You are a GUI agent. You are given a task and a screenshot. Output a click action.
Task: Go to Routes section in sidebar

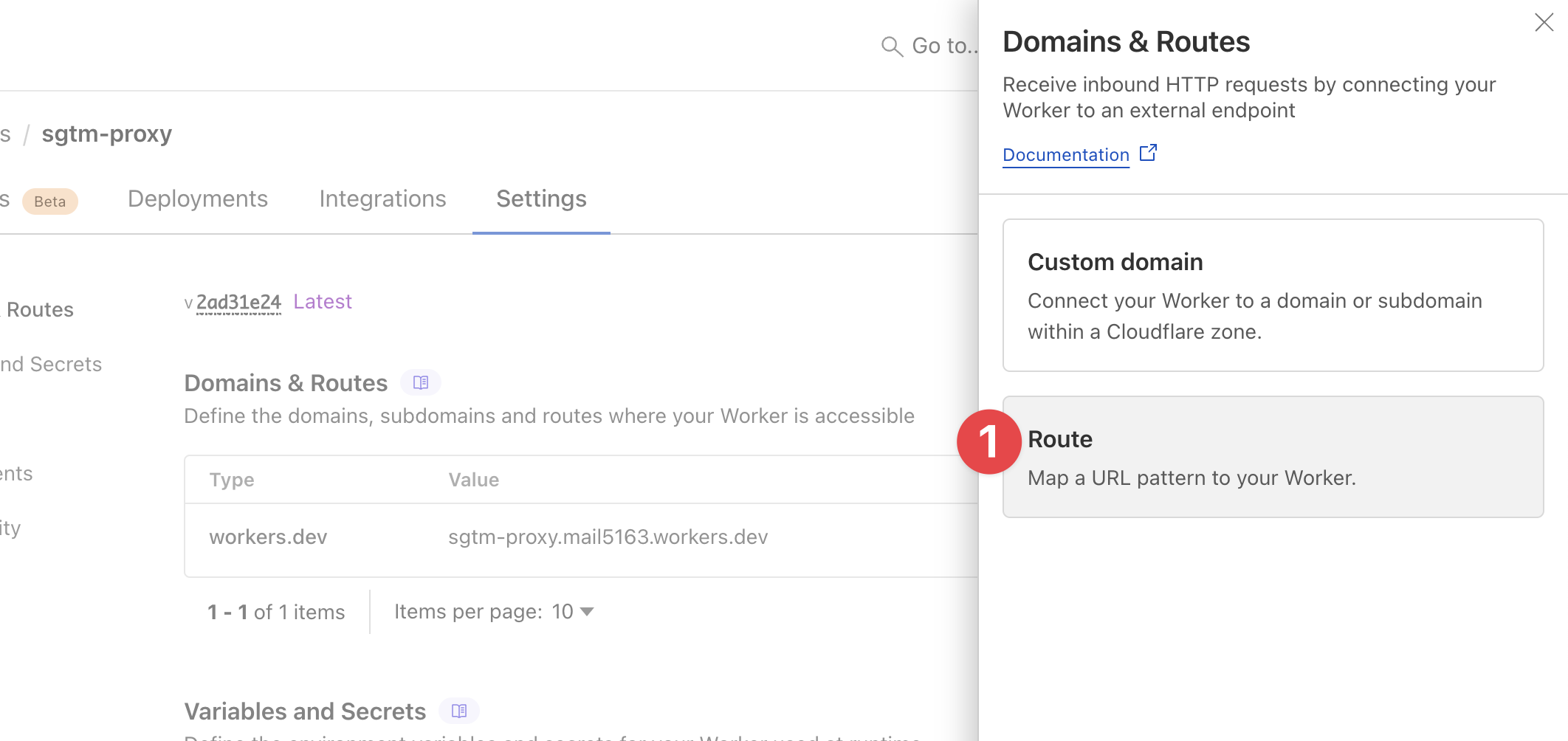click(40, 310)
